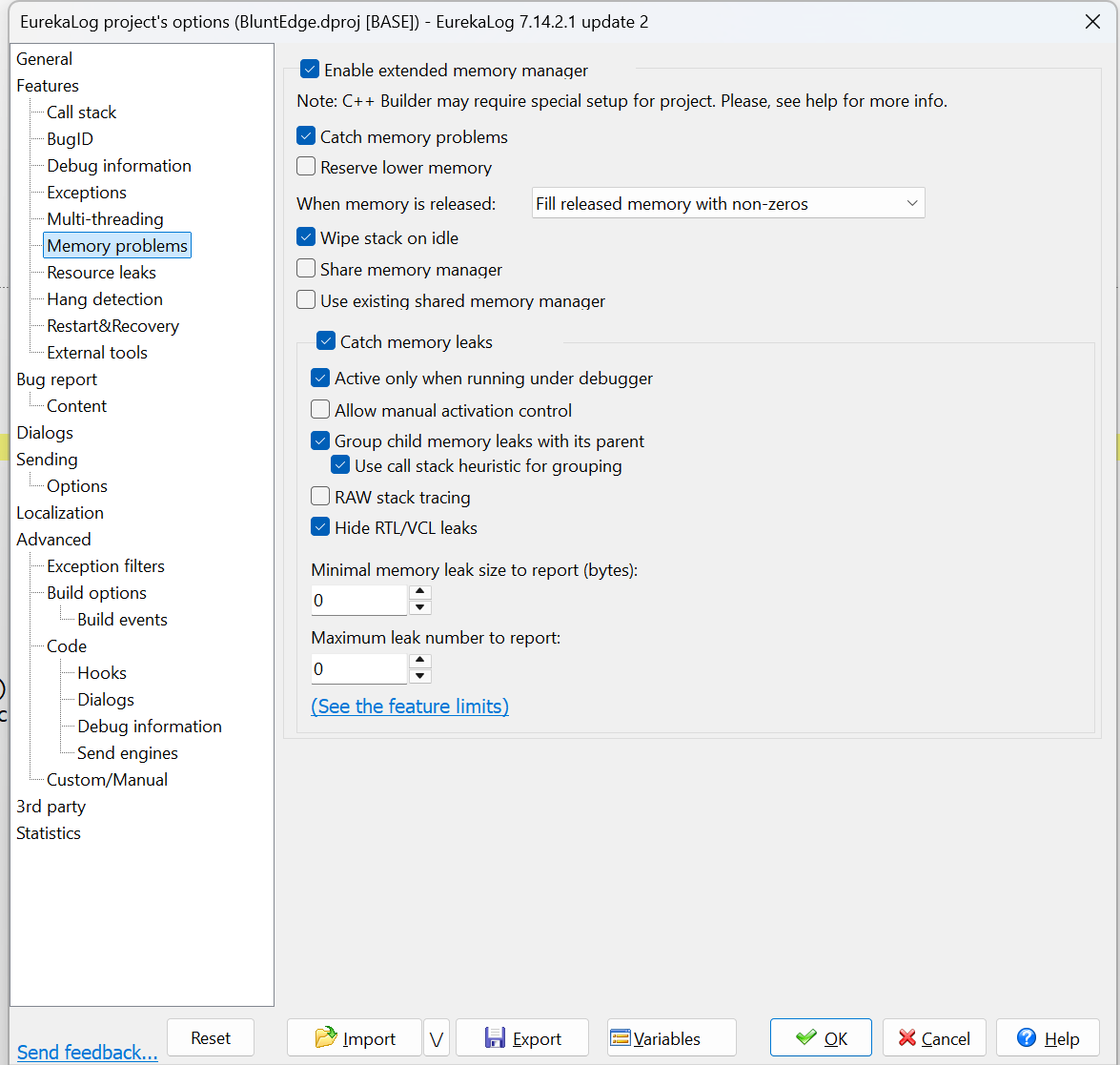This screenshot has width=1120, height=1065.
Task: Open the Variables editor button
Action: click(671, 1038)
